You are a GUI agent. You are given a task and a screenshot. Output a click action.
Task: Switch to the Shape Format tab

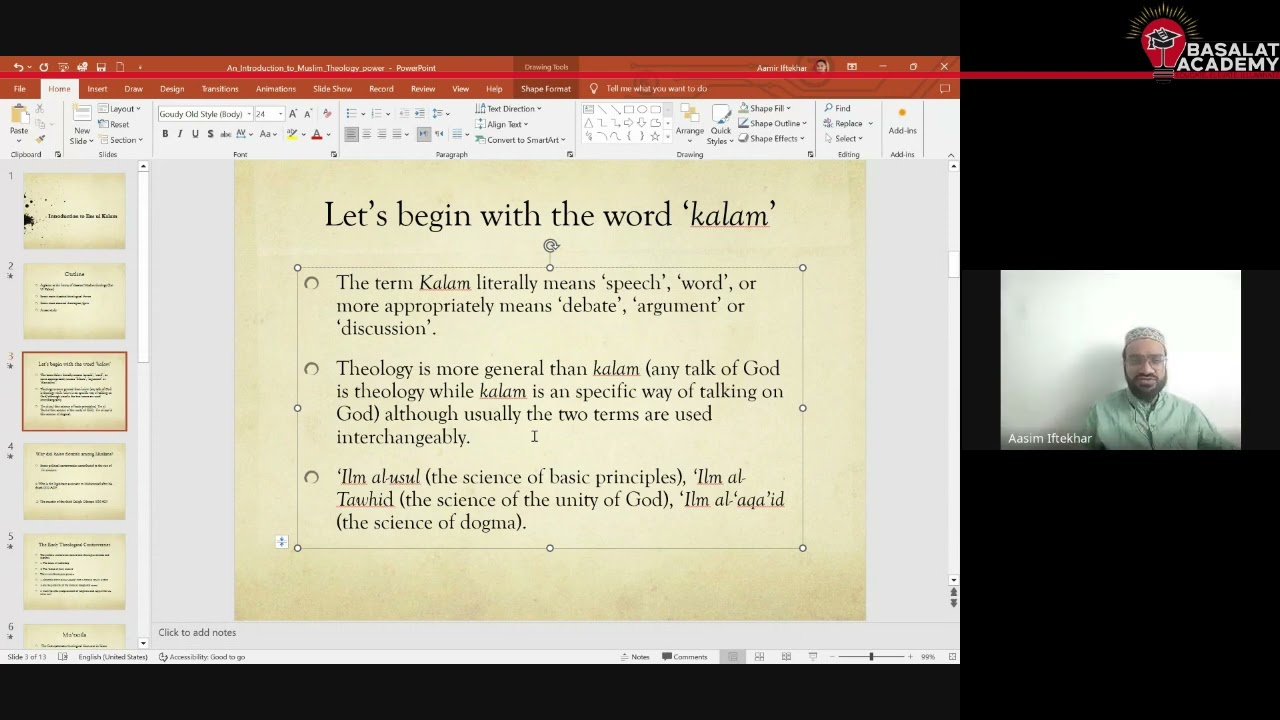click(x=546, y=89)
